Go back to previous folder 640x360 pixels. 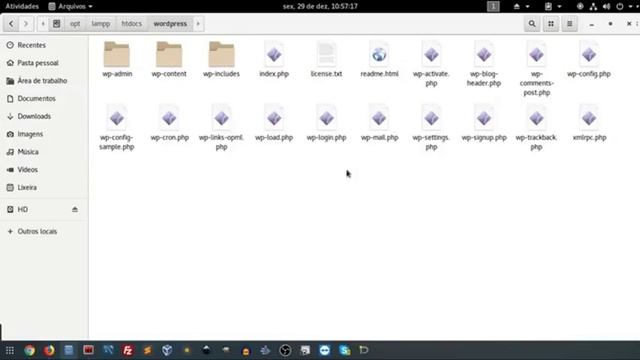click(11, 24)
